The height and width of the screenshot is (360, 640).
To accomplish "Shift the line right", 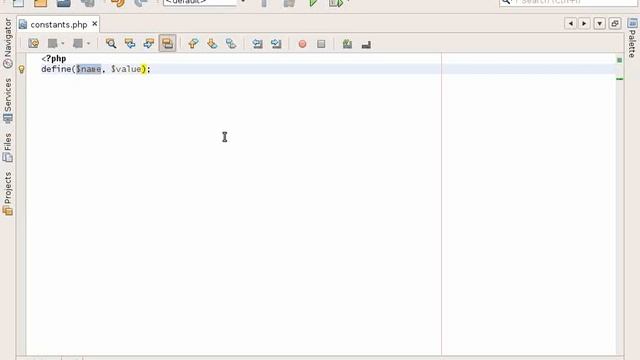I will click(276, 43).
